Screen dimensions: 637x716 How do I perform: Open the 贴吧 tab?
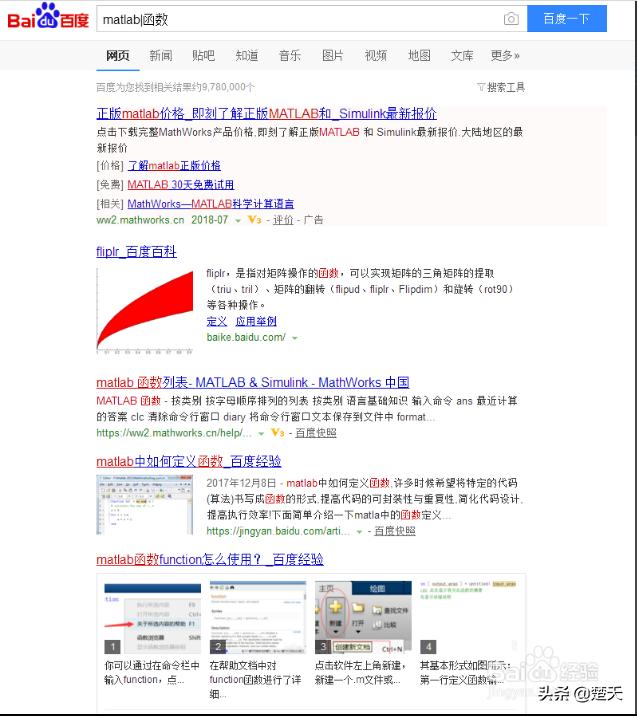click(203, 56)
